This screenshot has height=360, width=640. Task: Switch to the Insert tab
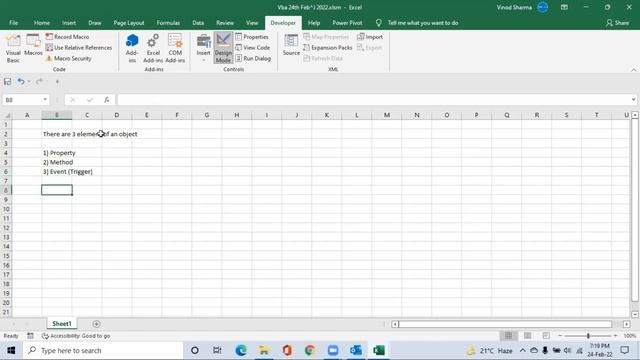[69, 23]
